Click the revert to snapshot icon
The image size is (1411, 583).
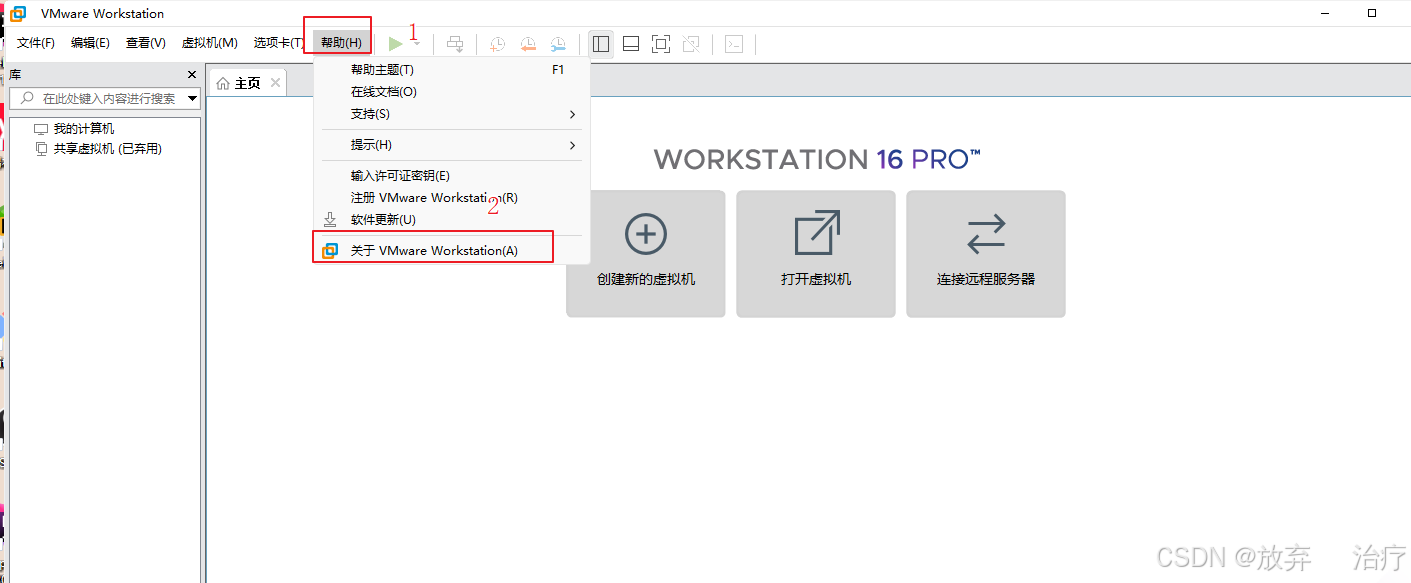pyautogui.click(x=527, y=43)
